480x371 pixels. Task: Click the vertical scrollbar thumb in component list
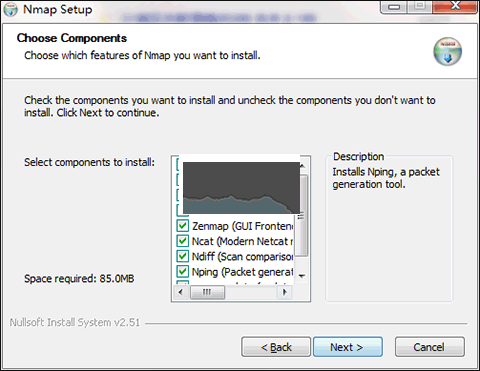pos(303,215)
